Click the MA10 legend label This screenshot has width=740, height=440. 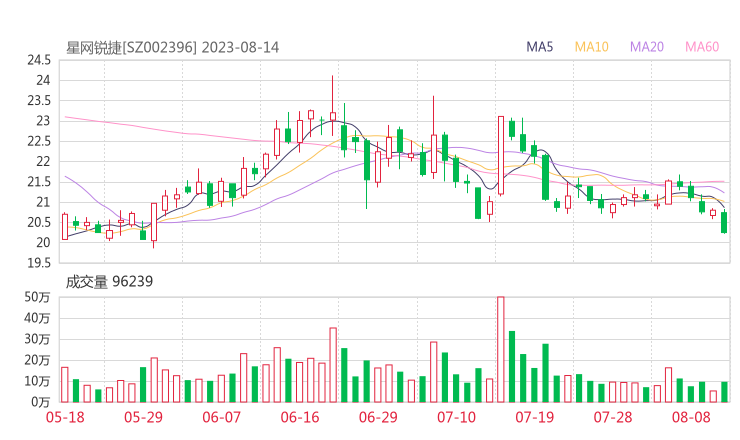[591, 47]
